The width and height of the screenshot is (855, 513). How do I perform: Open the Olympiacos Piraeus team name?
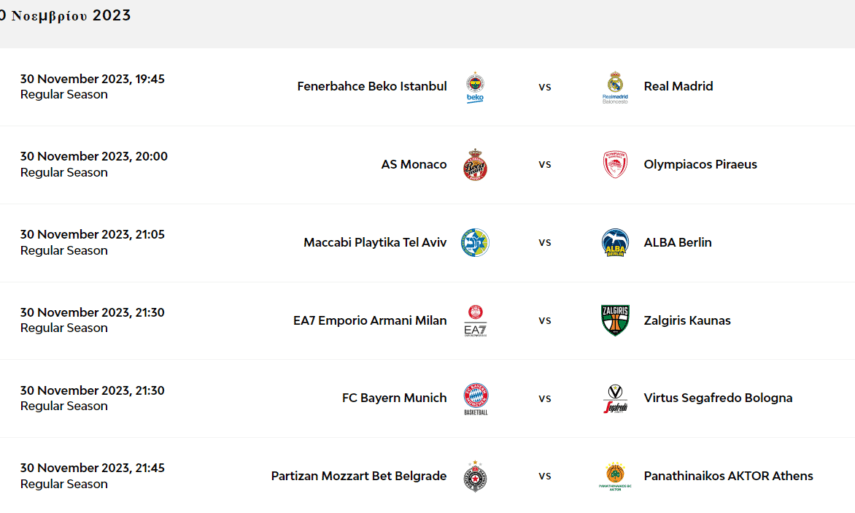[x=700, y=165]
